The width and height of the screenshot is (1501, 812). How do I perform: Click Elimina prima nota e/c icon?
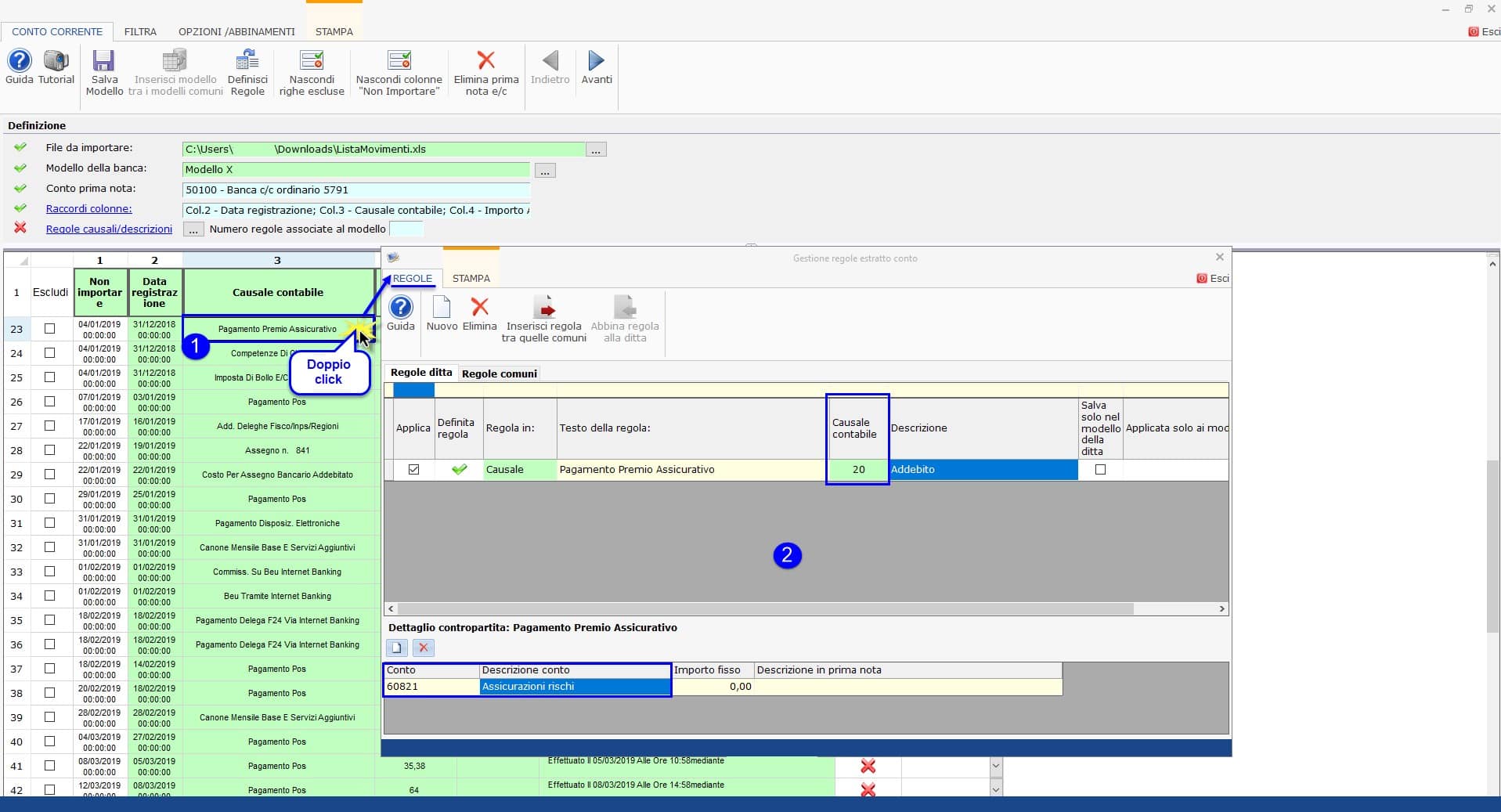coord(485,62)
